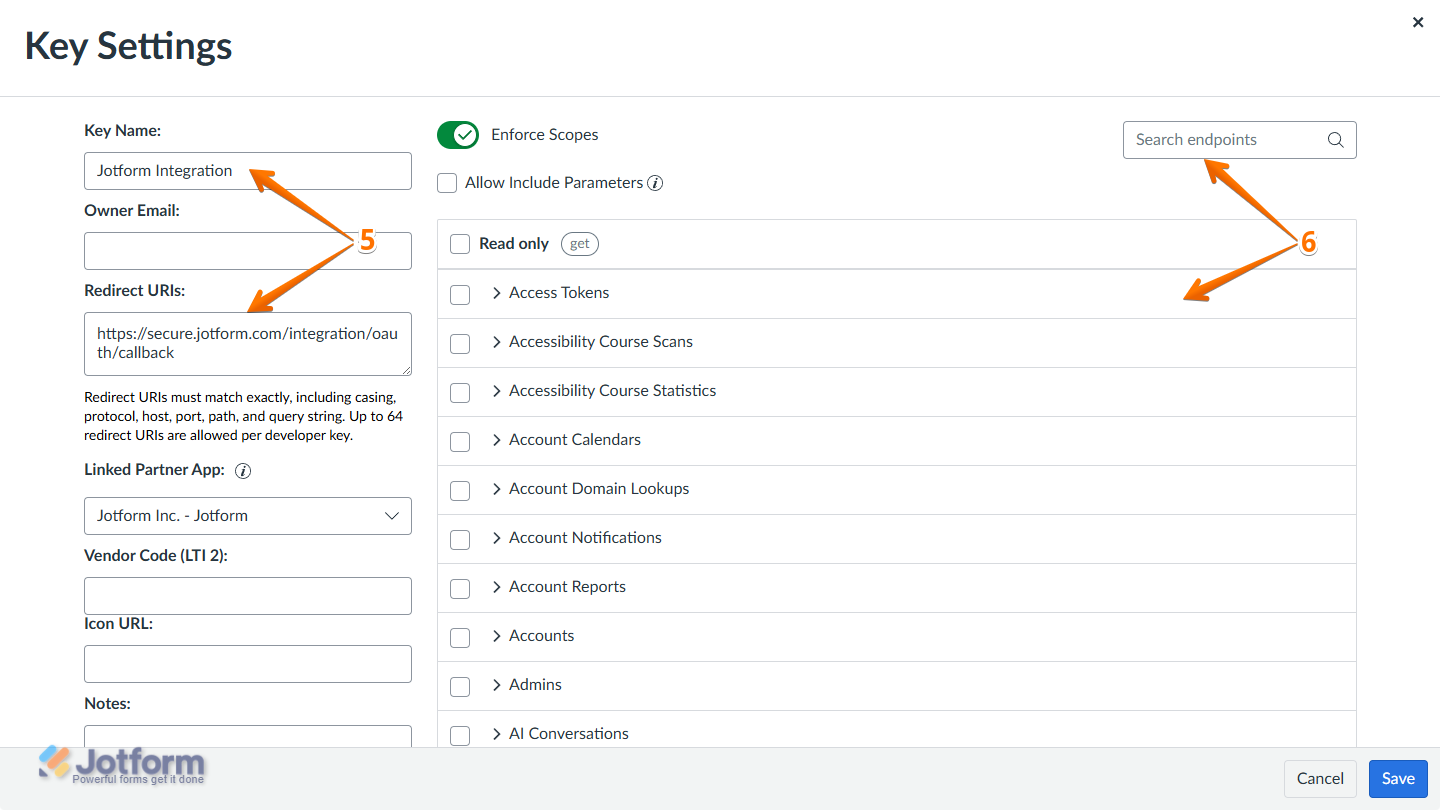Screen dimensions: 1440x810
Task: Click the search magnifier icon in endpoints box
Action: [1335, 140]
